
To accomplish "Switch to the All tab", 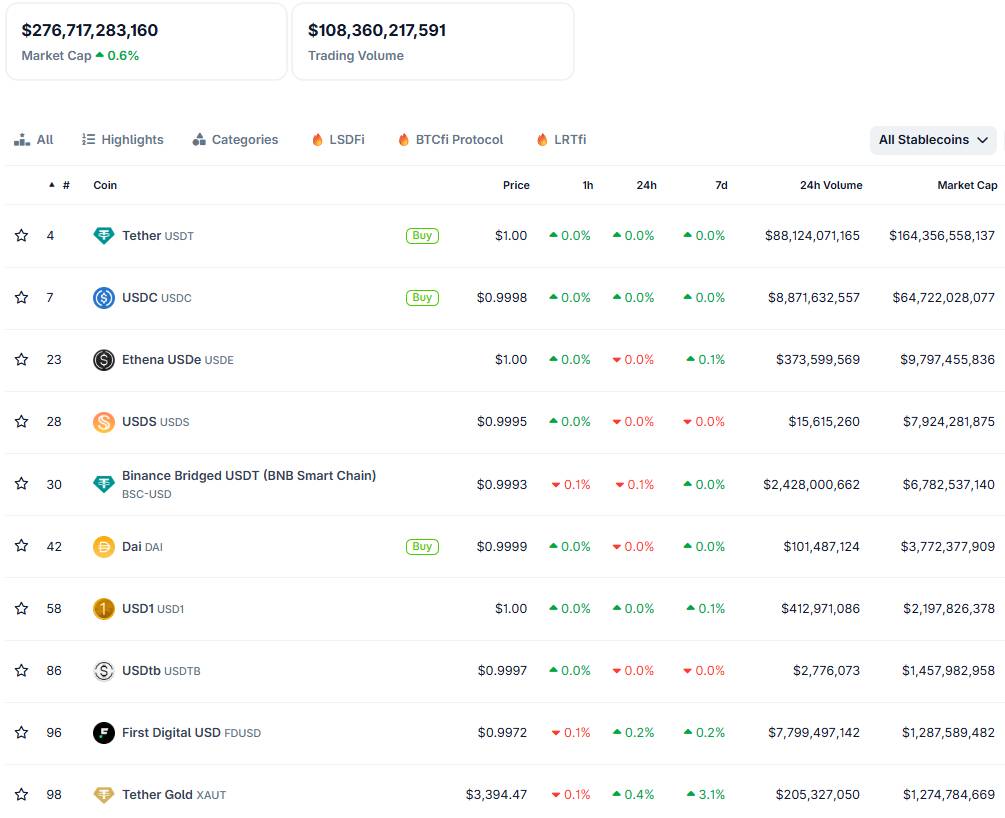I will click(34, 140).
